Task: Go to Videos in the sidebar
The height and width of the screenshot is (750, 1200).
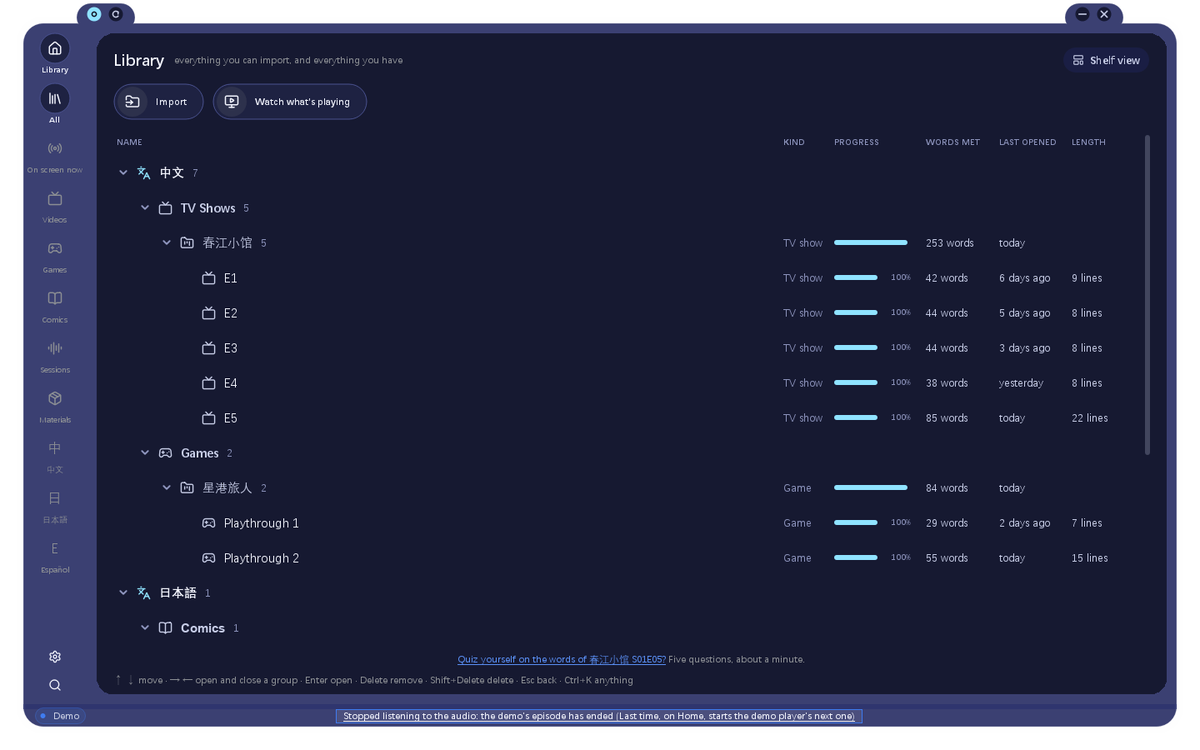Action: [x=55, y=206]
